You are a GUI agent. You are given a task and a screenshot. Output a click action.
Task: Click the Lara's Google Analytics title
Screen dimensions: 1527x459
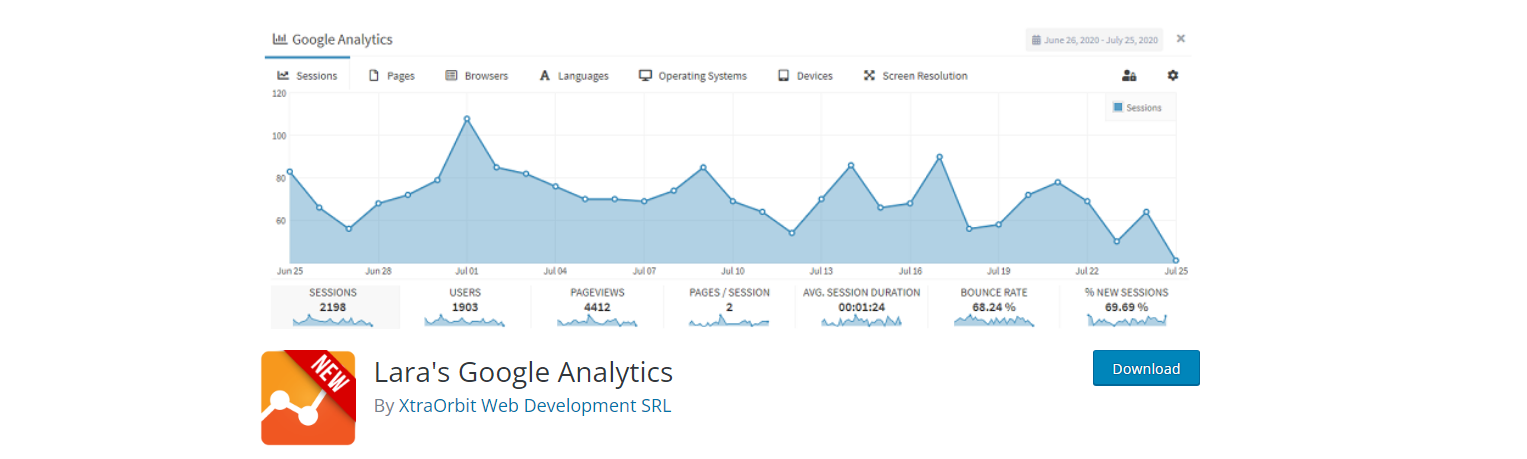pos(523,373)
